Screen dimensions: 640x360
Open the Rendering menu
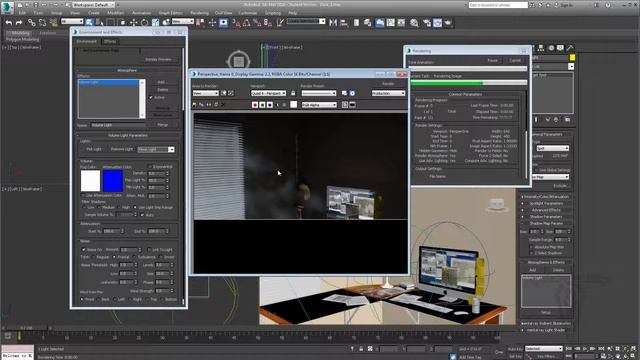(x=199, y=13)
